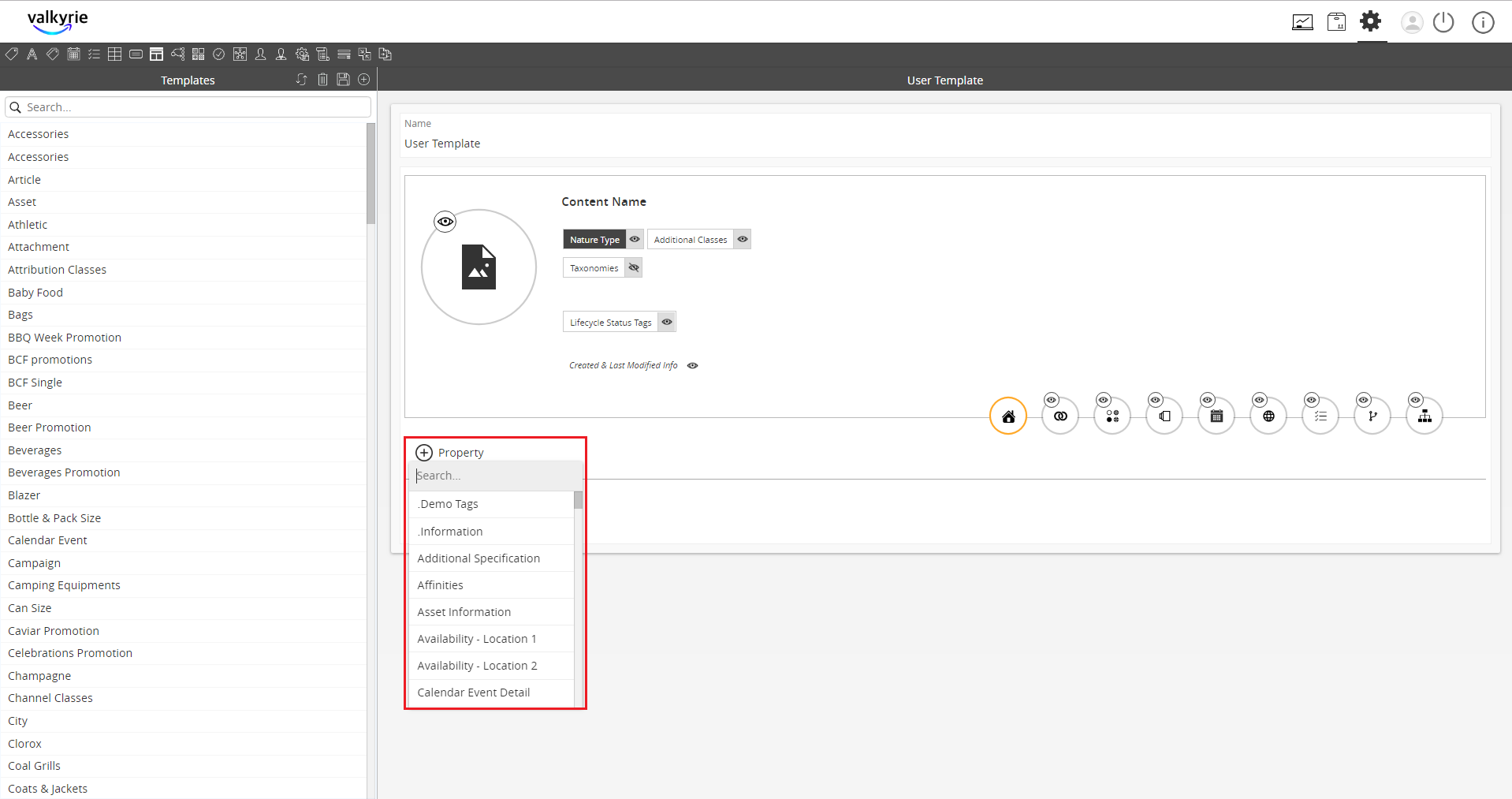The image size is (1512, 799).
Task: Click the gear with box toolbar icon
Action: pos(302,54)
